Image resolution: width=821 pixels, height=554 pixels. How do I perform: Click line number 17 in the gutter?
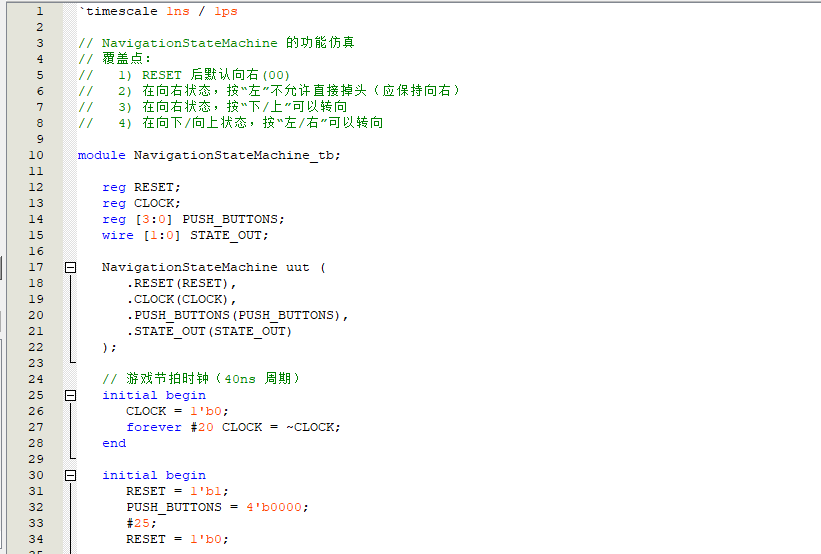click(36, 267)
